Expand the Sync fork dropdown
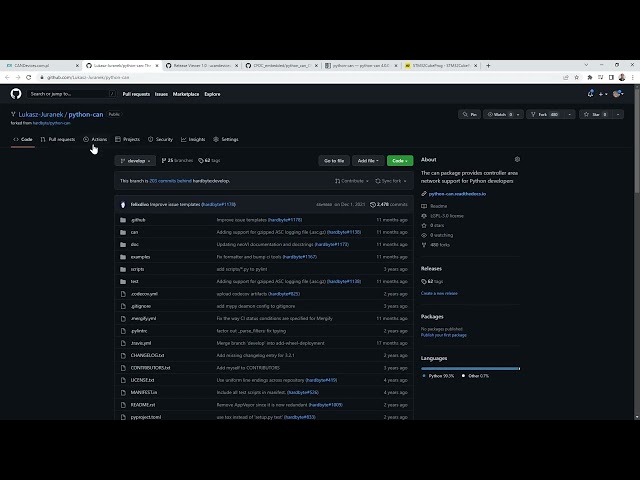 click(391, 181)
